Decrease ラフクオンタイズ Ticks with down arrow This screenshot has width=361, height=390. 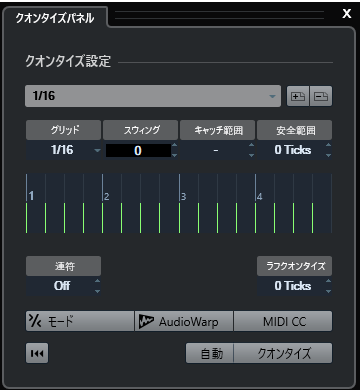click(328, 291)
